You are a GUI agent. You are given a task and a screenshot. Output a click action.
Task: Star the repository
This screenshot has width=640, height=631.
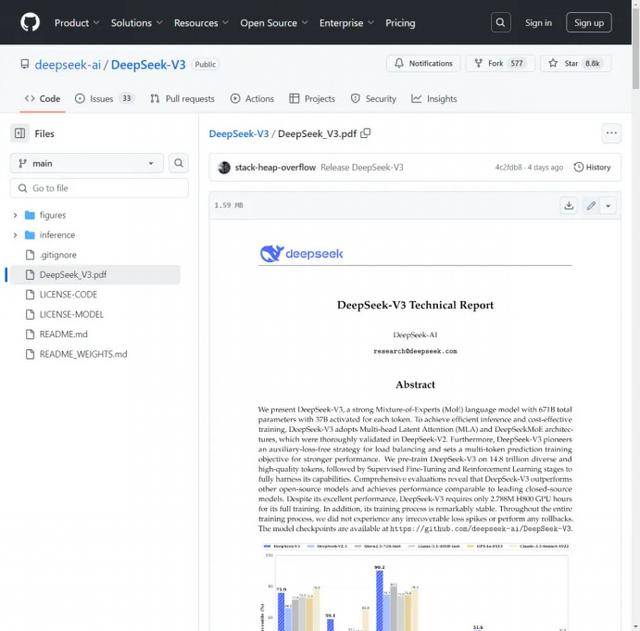576,63
